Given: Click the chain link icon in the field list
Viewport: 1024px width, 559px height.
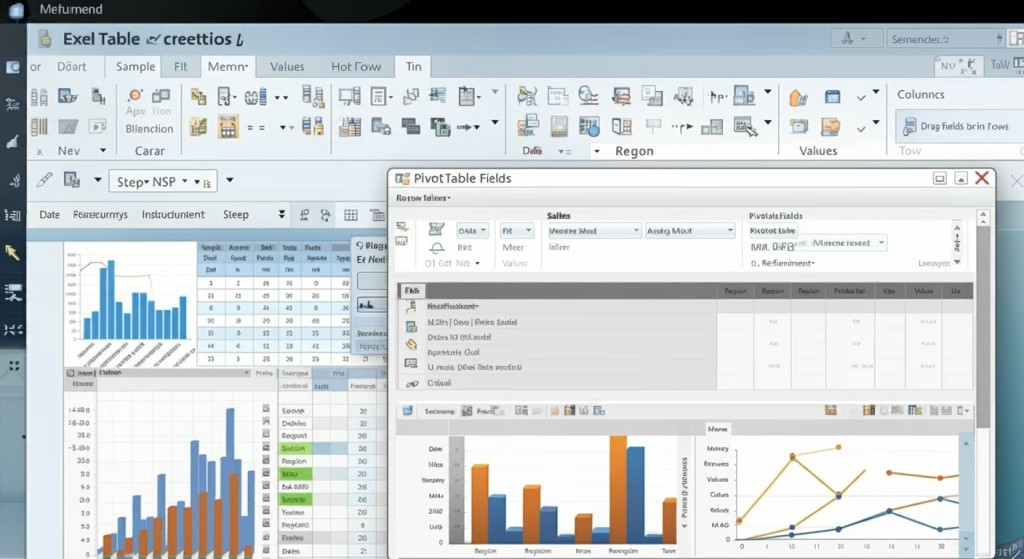Looking at the screenshot, I should (x=411, y=383).
